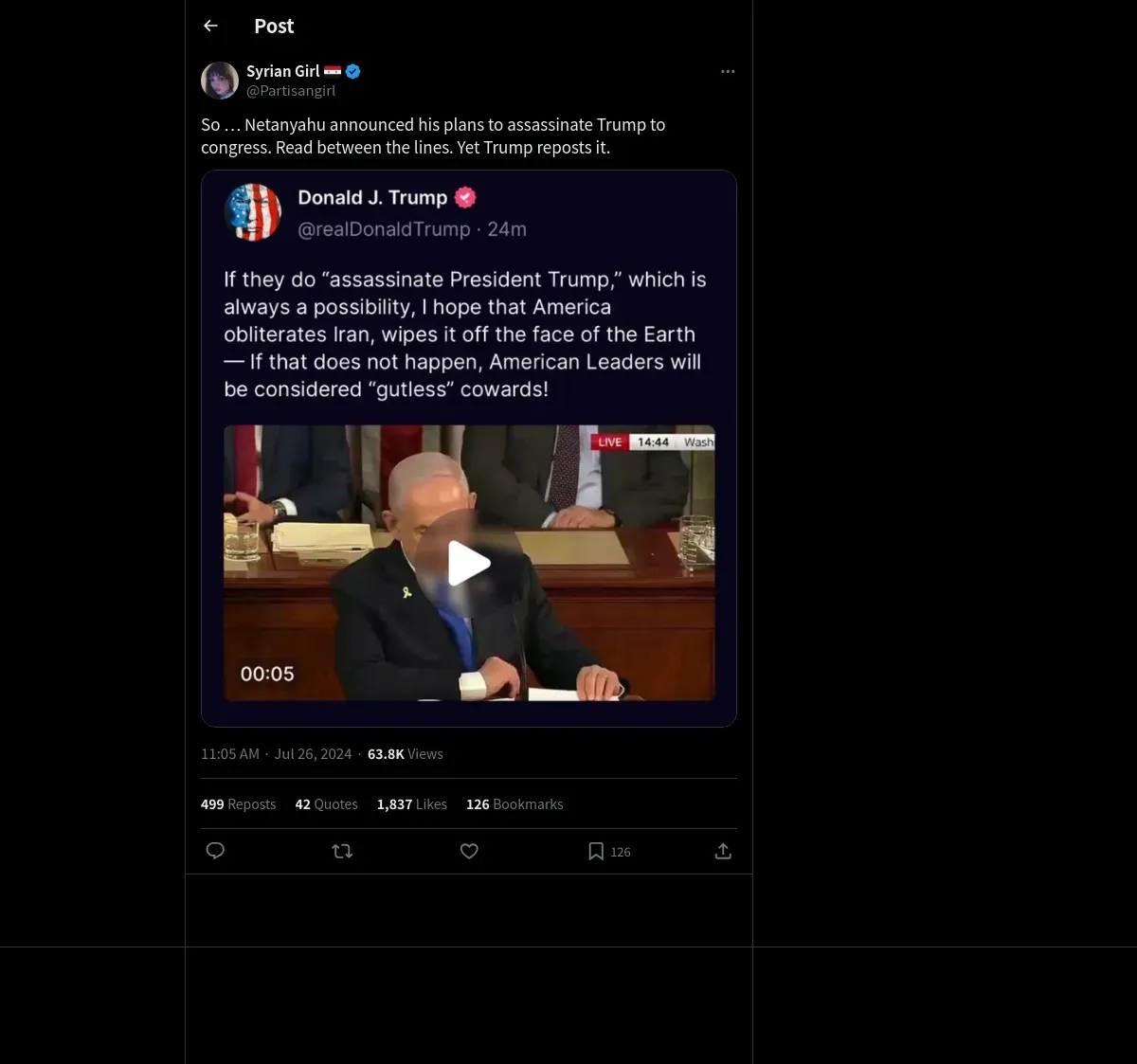Click the share upload icon
The height and width of the screenshot is (1064, 1137).
pyautogui.click(x=723, y=851)
